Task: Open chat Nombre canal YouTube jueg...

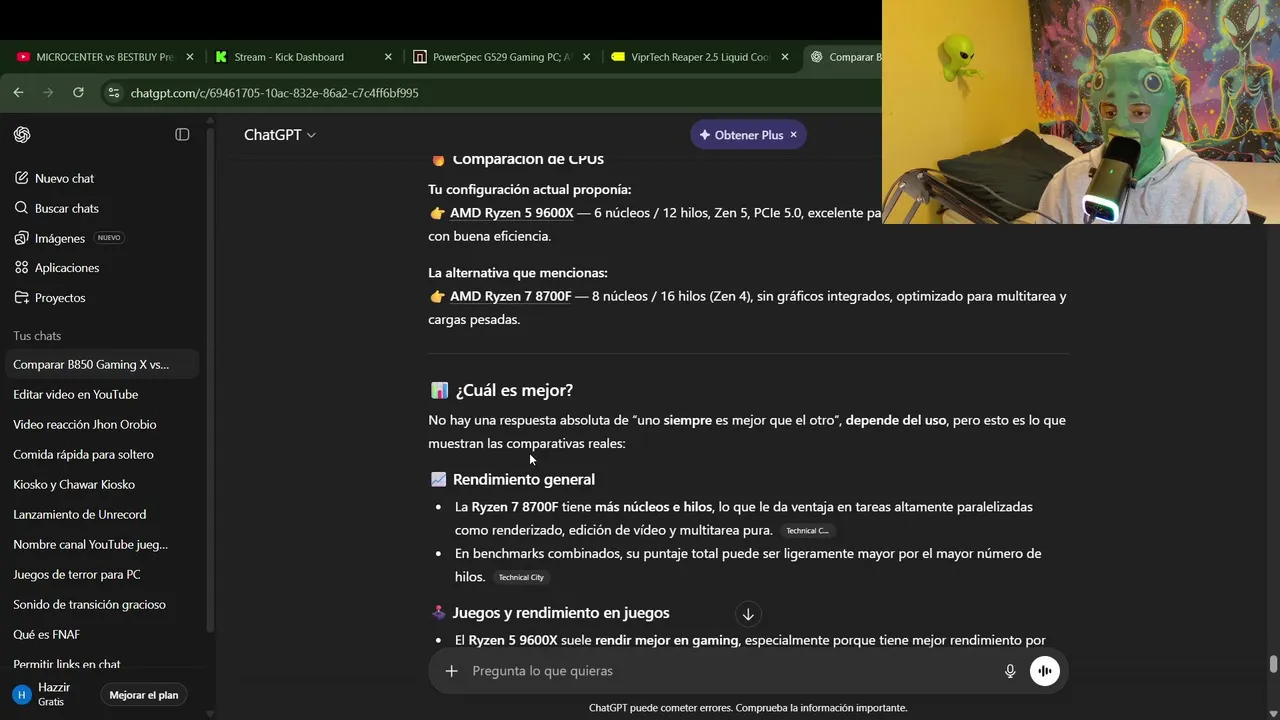Action: click(91, 544)
